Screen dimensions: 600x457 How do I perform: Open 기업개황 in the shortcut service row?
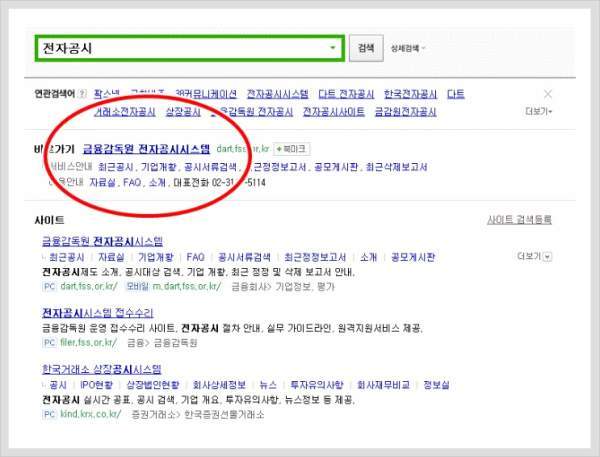pos(159,167)
